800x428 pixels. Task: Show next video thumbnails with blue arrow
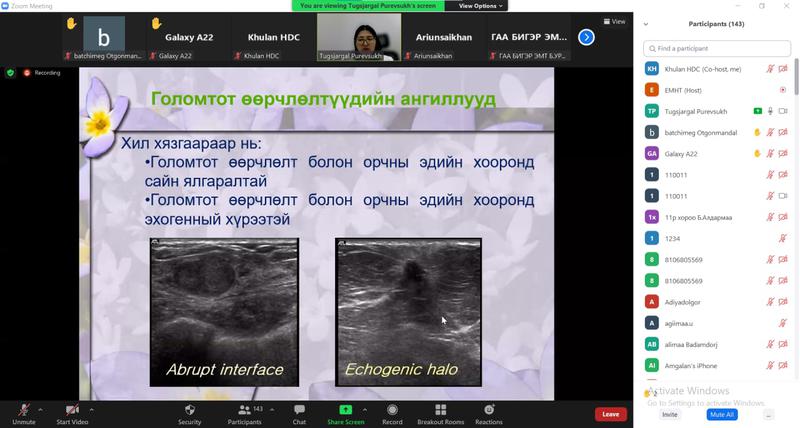(586, 37)
